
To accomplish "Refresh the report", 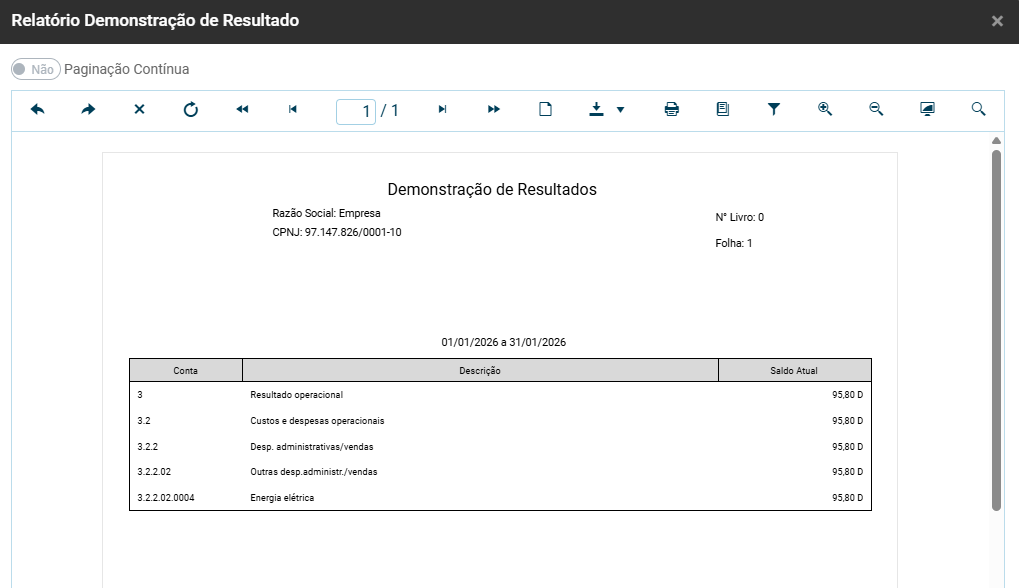I will tap(190, 109).
